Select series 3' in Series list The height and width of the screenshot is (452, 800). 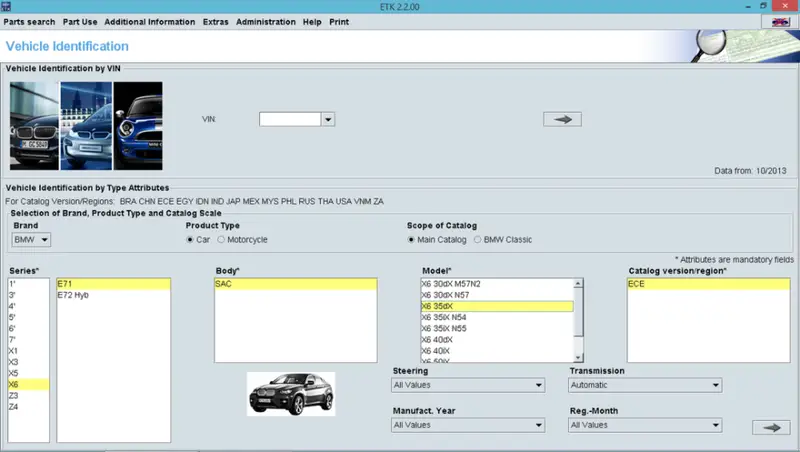pos(29,295)
